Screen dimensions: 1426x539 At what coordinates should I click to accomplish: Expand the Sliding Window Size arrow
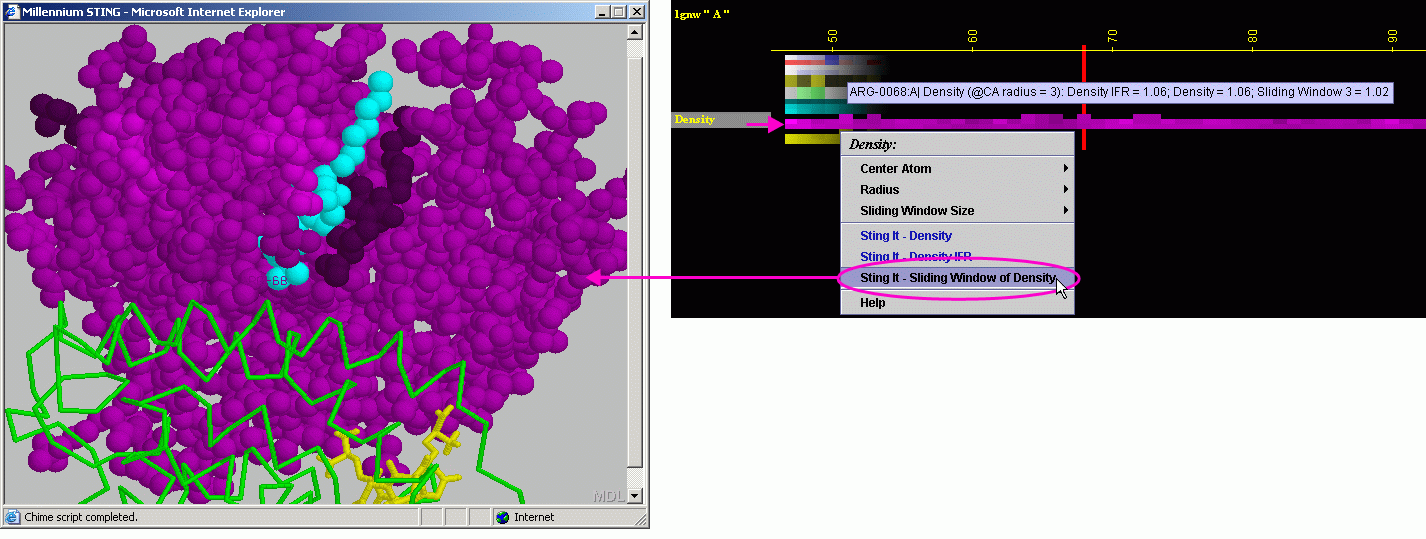click(x=1066, y=211)
